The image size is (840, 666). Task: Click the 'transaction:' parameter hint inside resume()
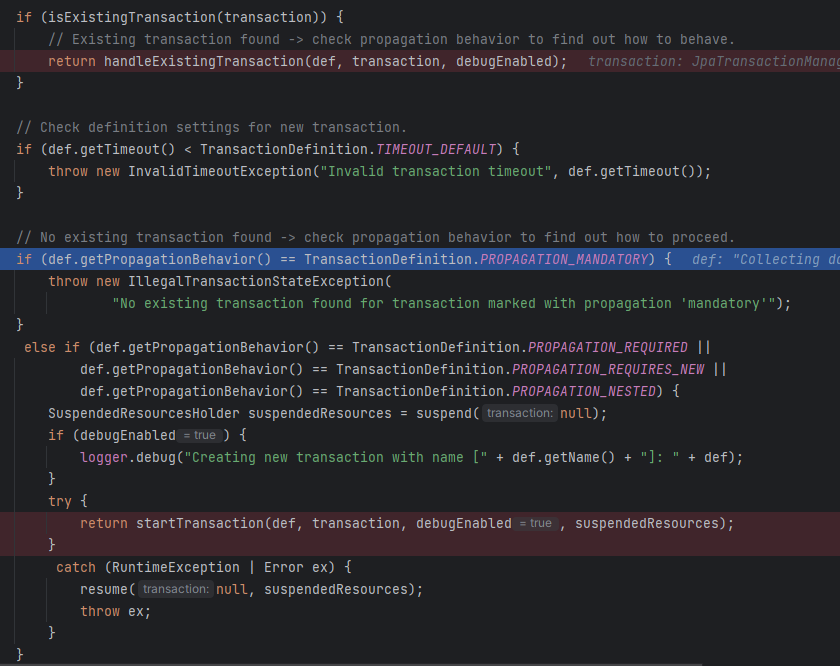point(176,589)
